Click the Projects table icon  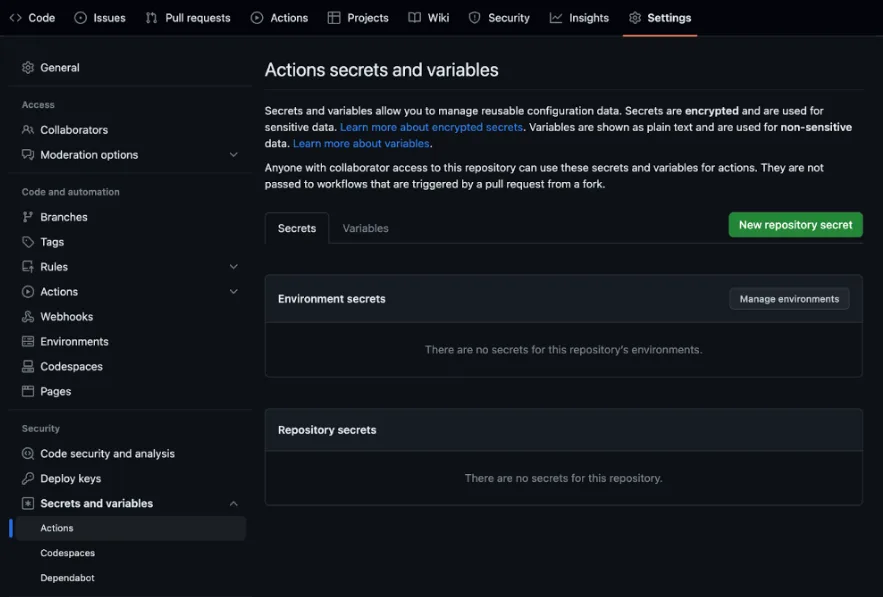point(334,18)
